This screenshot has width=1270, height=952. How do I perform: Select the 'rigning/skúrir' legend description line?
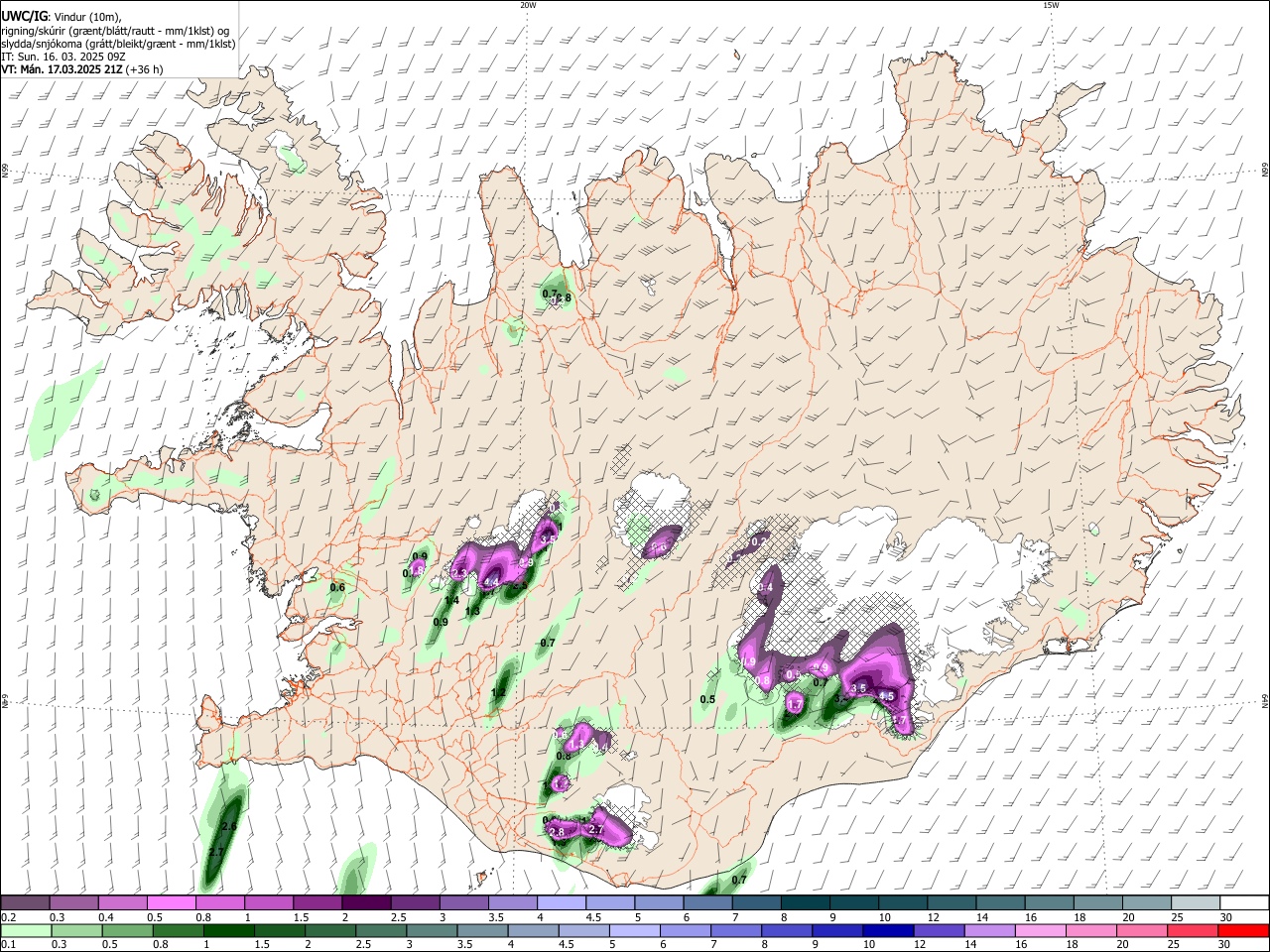tap(115, 31)
